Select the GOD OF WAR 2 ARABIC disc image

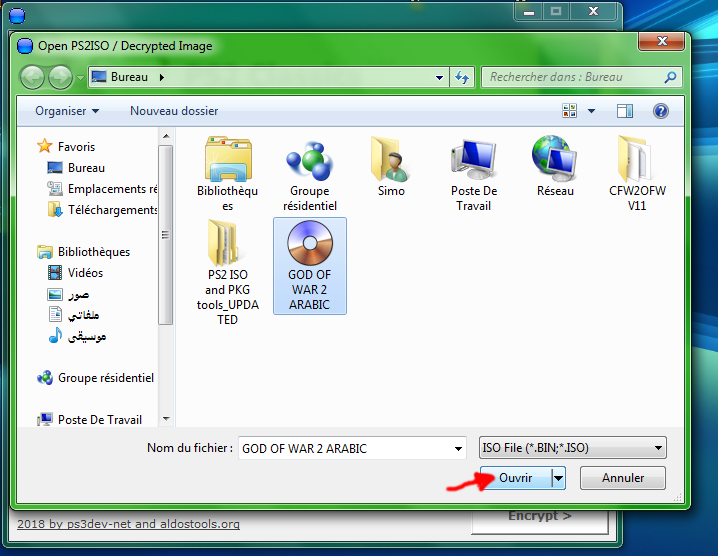[309, 243]
